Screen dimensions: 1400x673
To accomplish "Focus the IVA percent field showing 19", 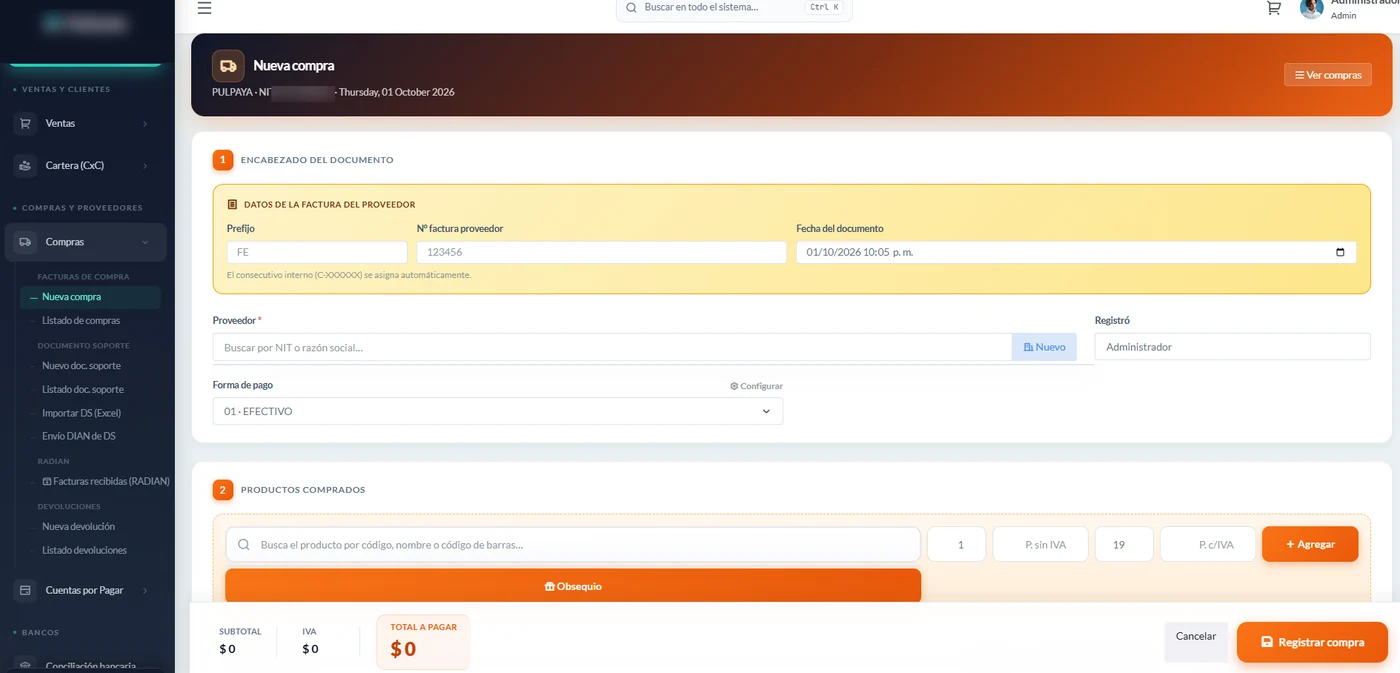I will click(1124, 545).
